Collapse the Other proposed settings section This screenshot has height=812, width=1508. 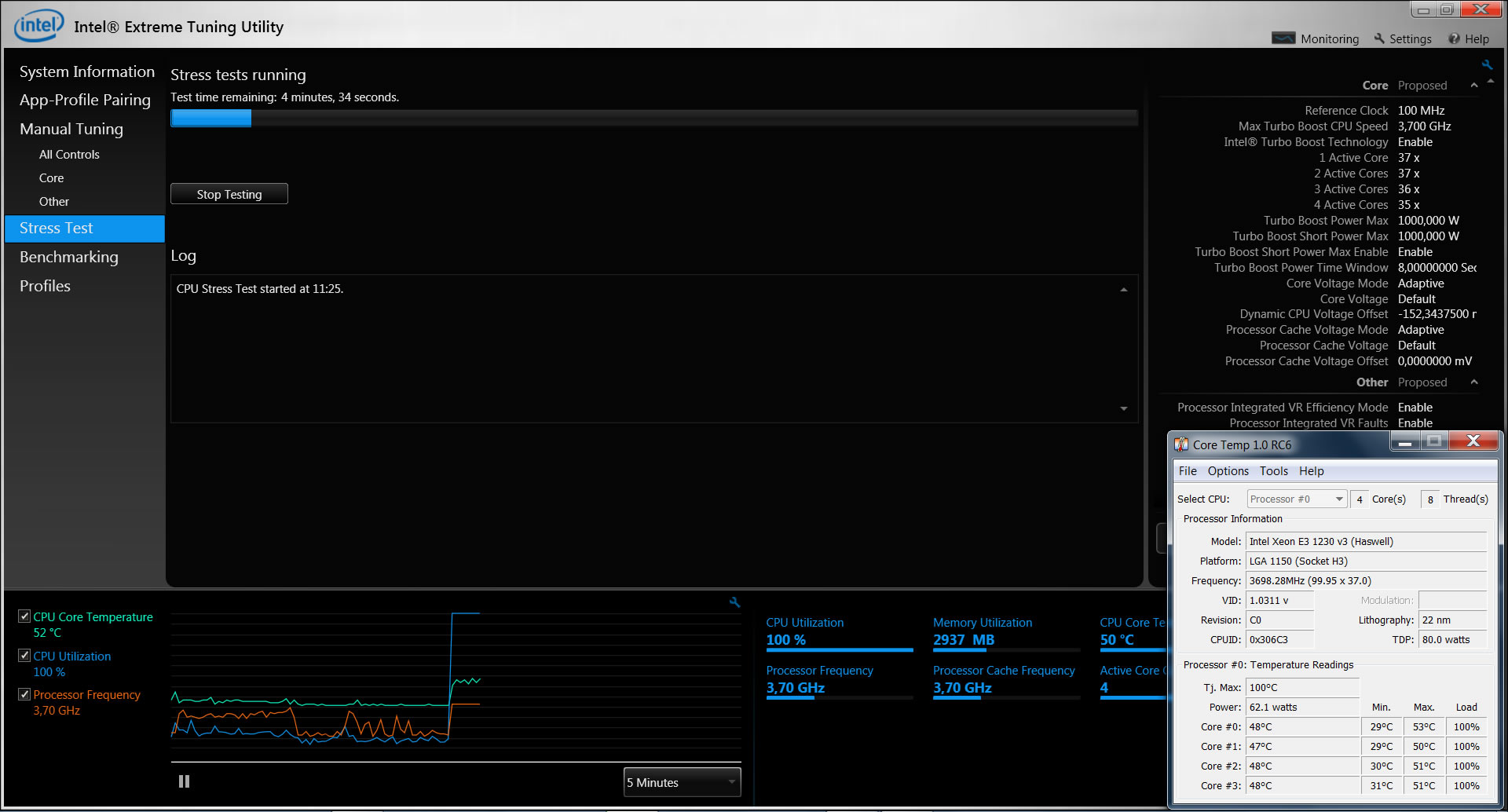point(1474,382)
